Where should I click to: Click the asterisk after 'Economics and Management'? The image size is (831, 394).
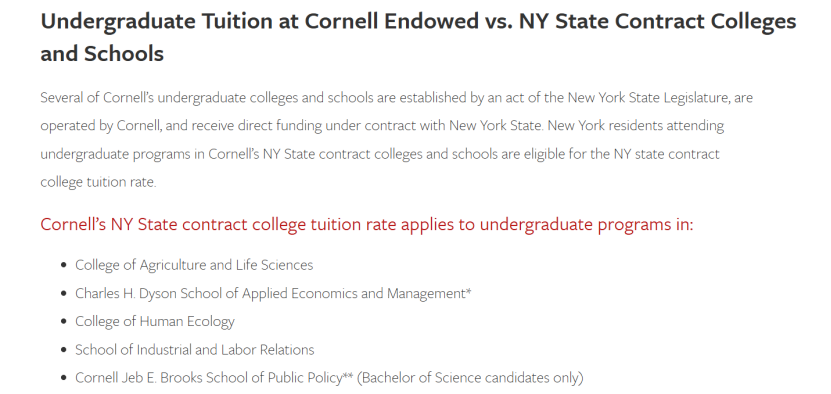(468, 291)
